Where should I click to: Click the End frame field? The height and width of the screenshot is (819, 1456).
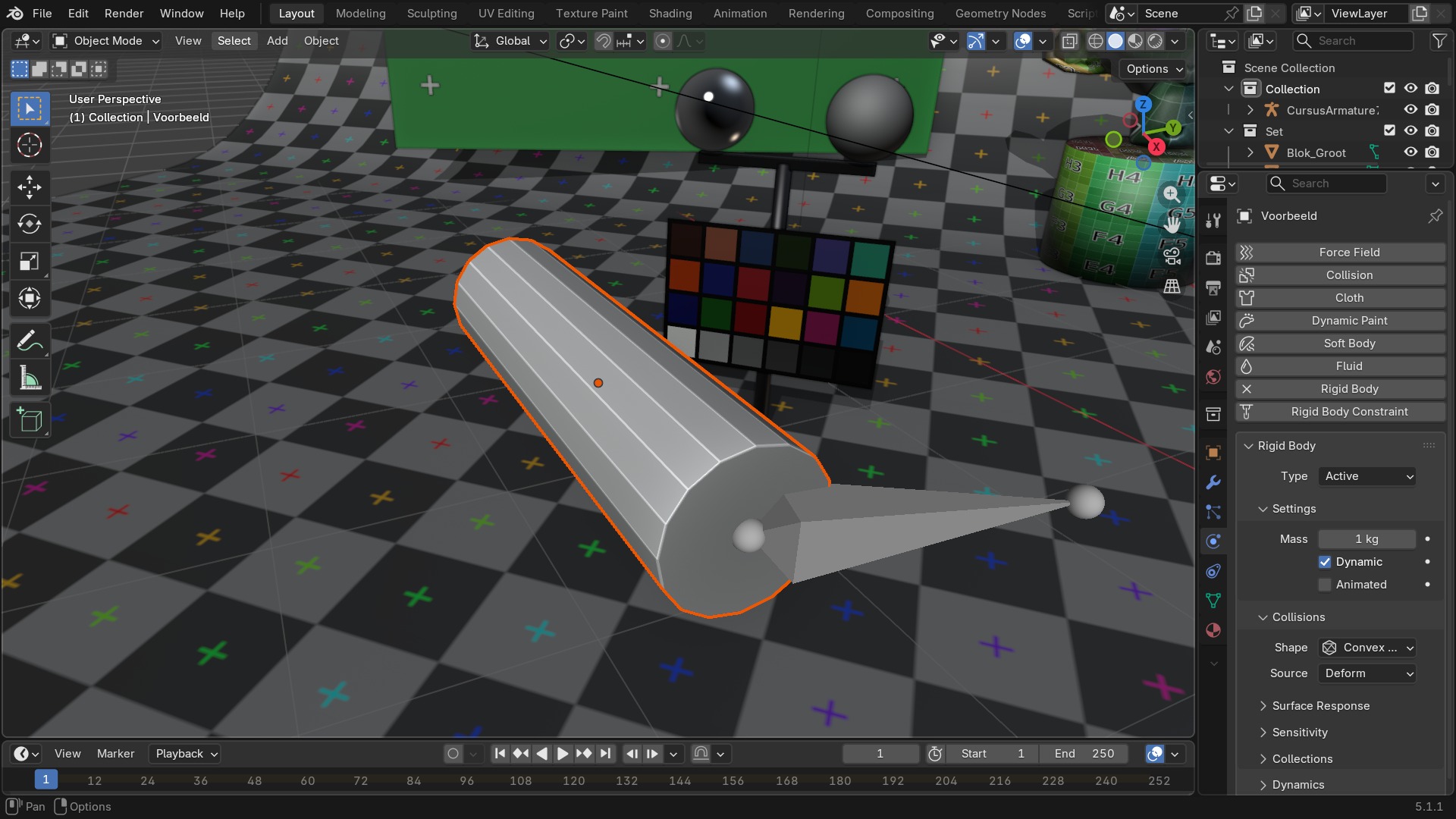(1084, 754)
